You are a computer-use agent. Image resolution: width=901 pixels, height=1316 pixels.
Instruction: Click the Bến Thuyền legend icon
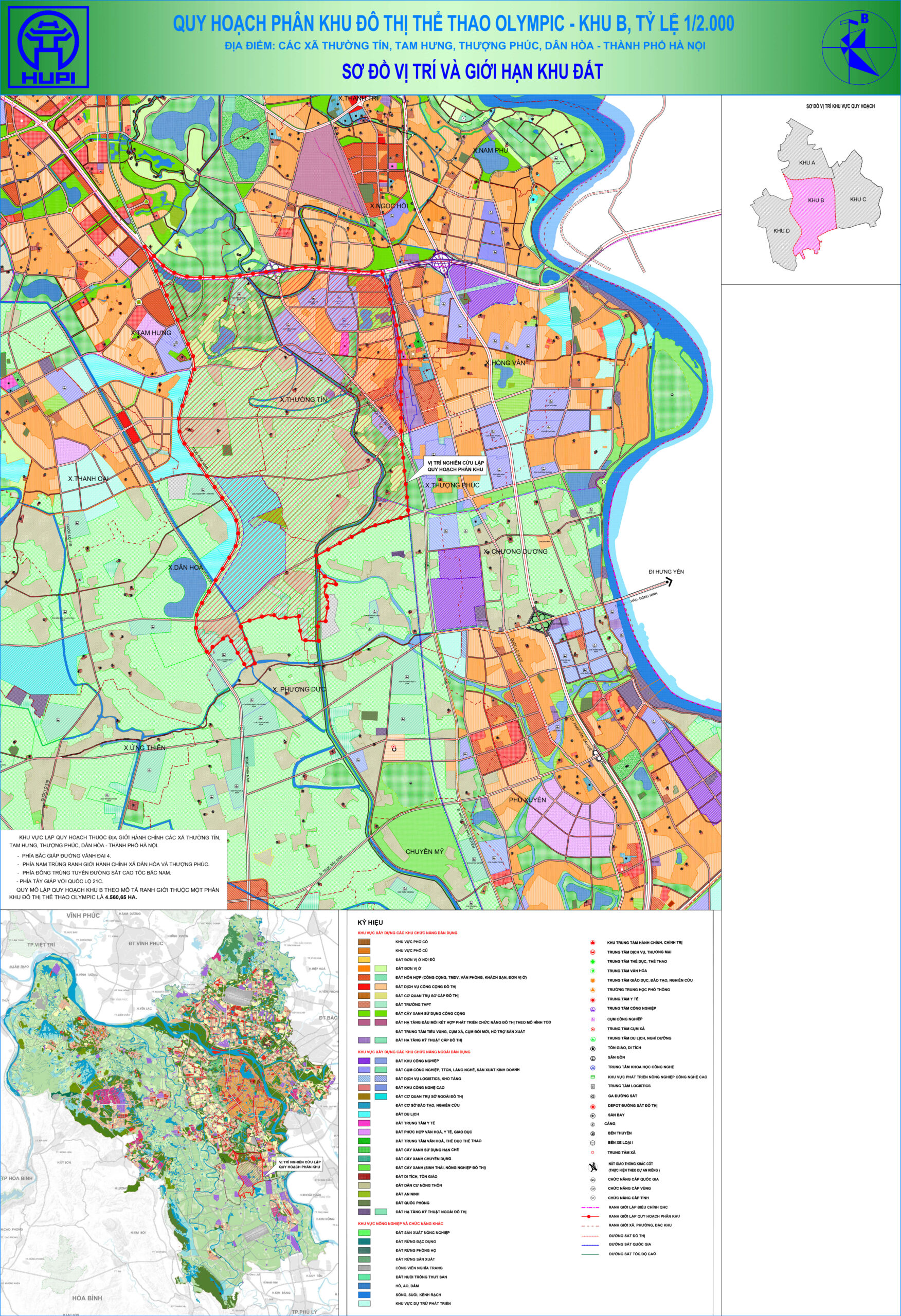point(593,1133)
